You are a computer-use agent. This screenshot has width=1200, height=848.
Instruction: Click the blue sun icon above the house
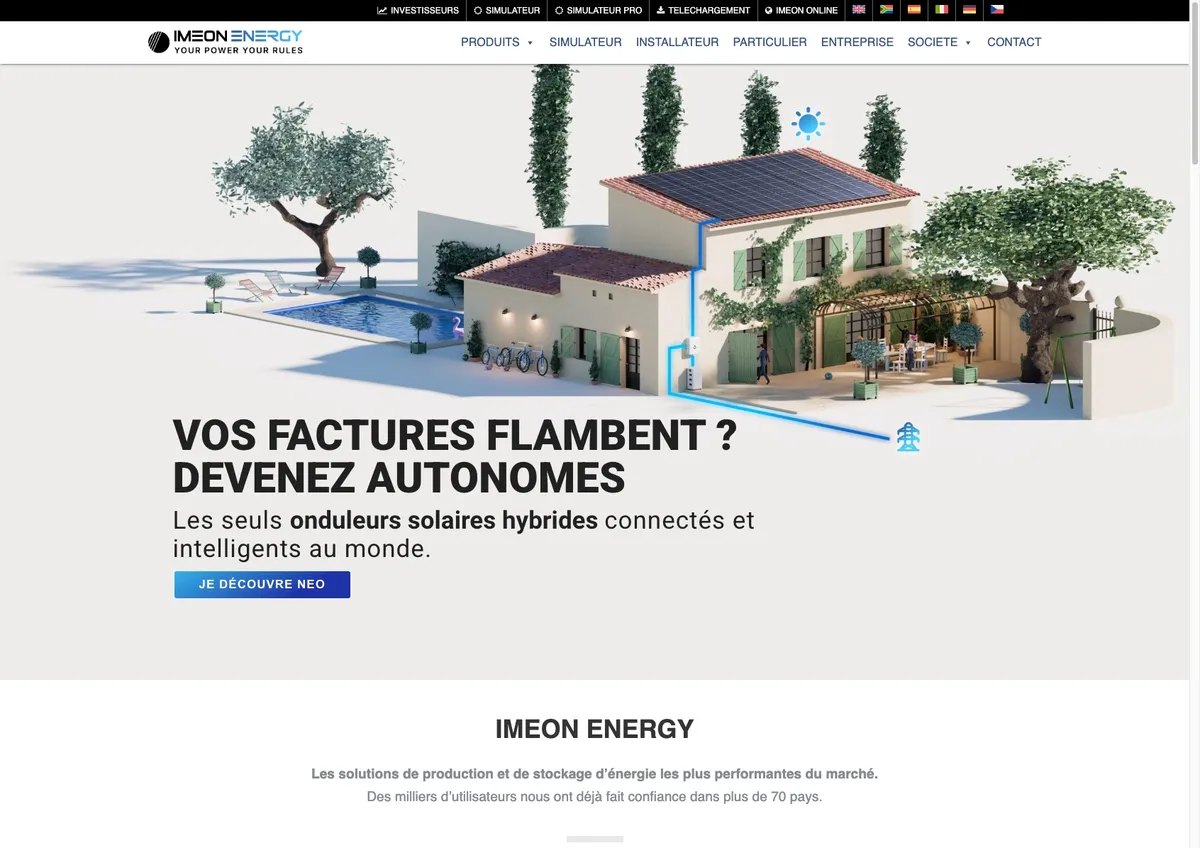[808, 123]
